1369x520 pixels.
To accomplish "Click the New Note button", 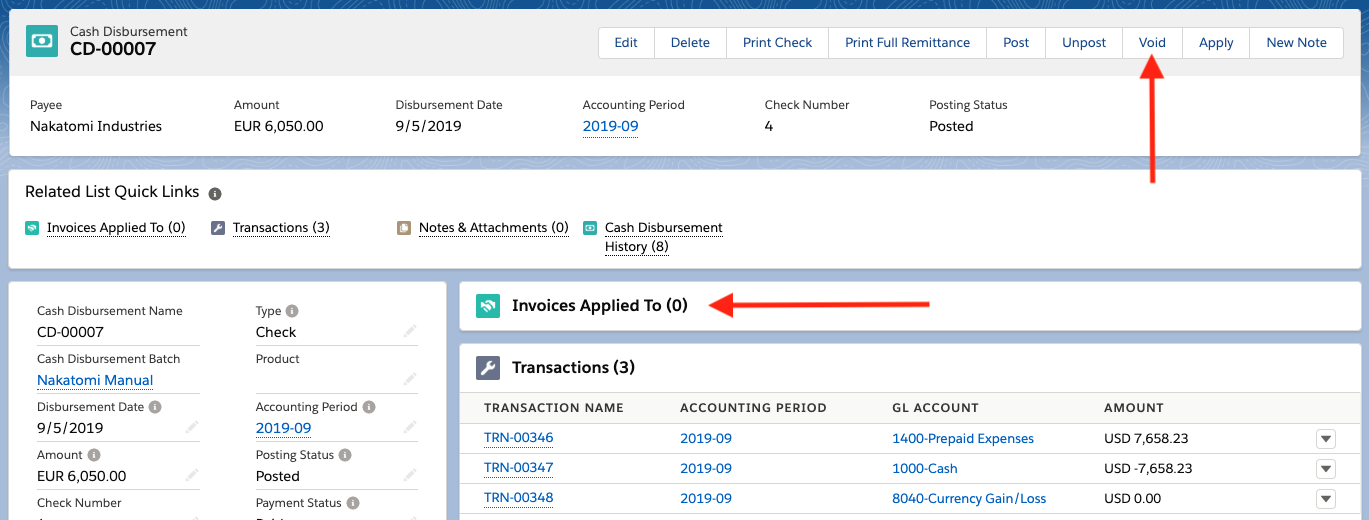I will pyautogui.click(x=1297, y=43).
